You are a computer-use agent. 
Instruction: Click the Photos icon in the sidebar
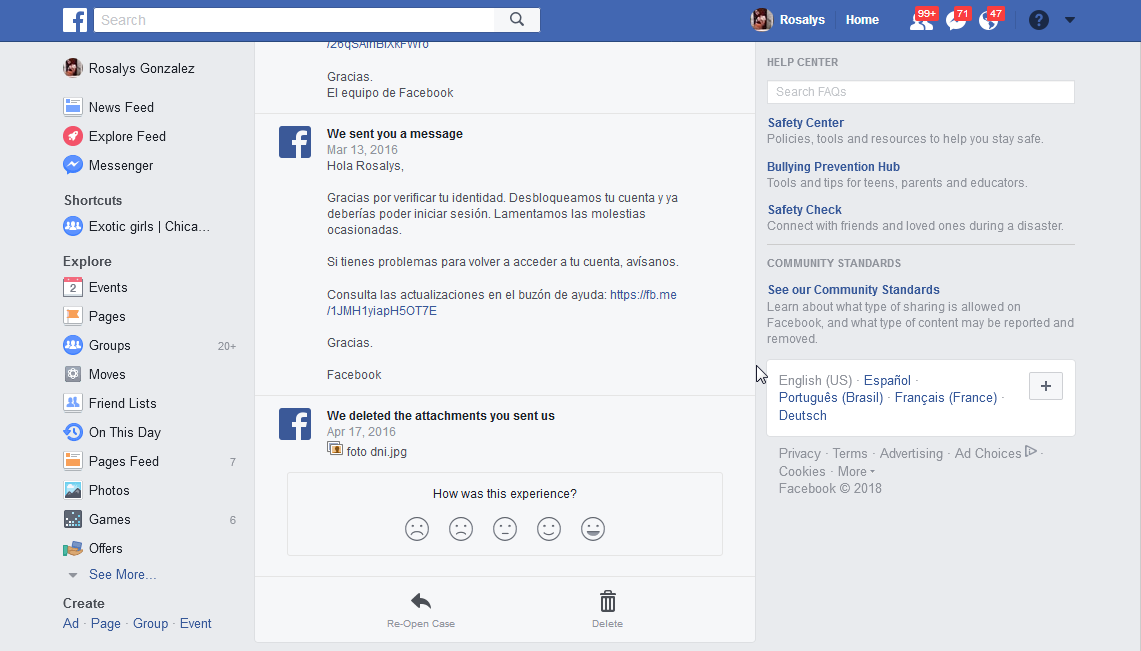point(73,490)
